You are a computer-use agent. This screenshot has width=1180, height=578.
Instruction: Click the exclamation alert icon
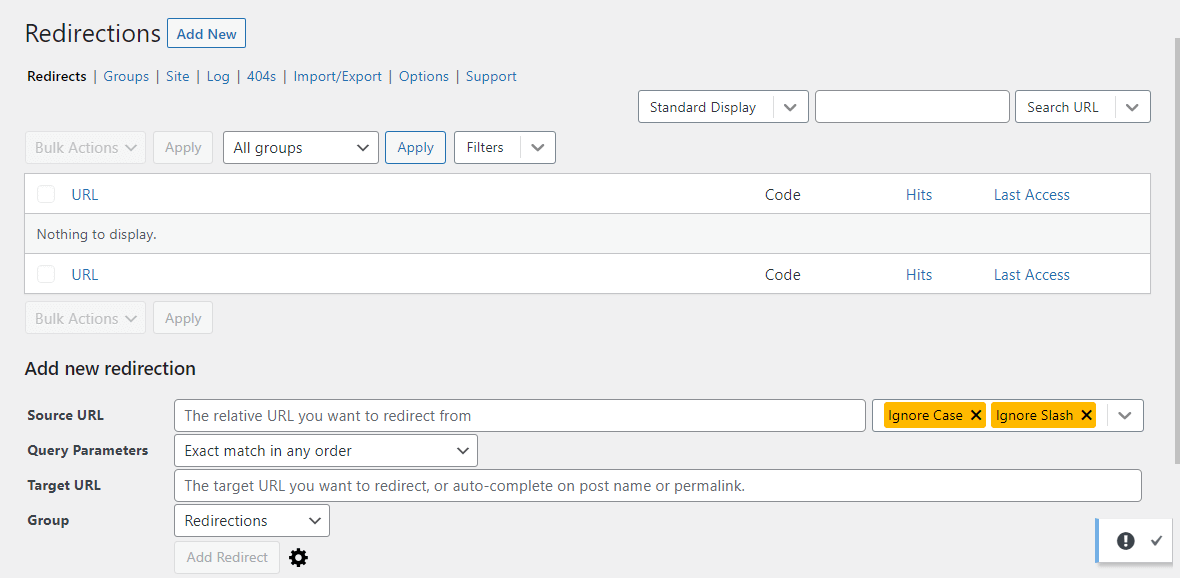click(x=1126, y=541)
